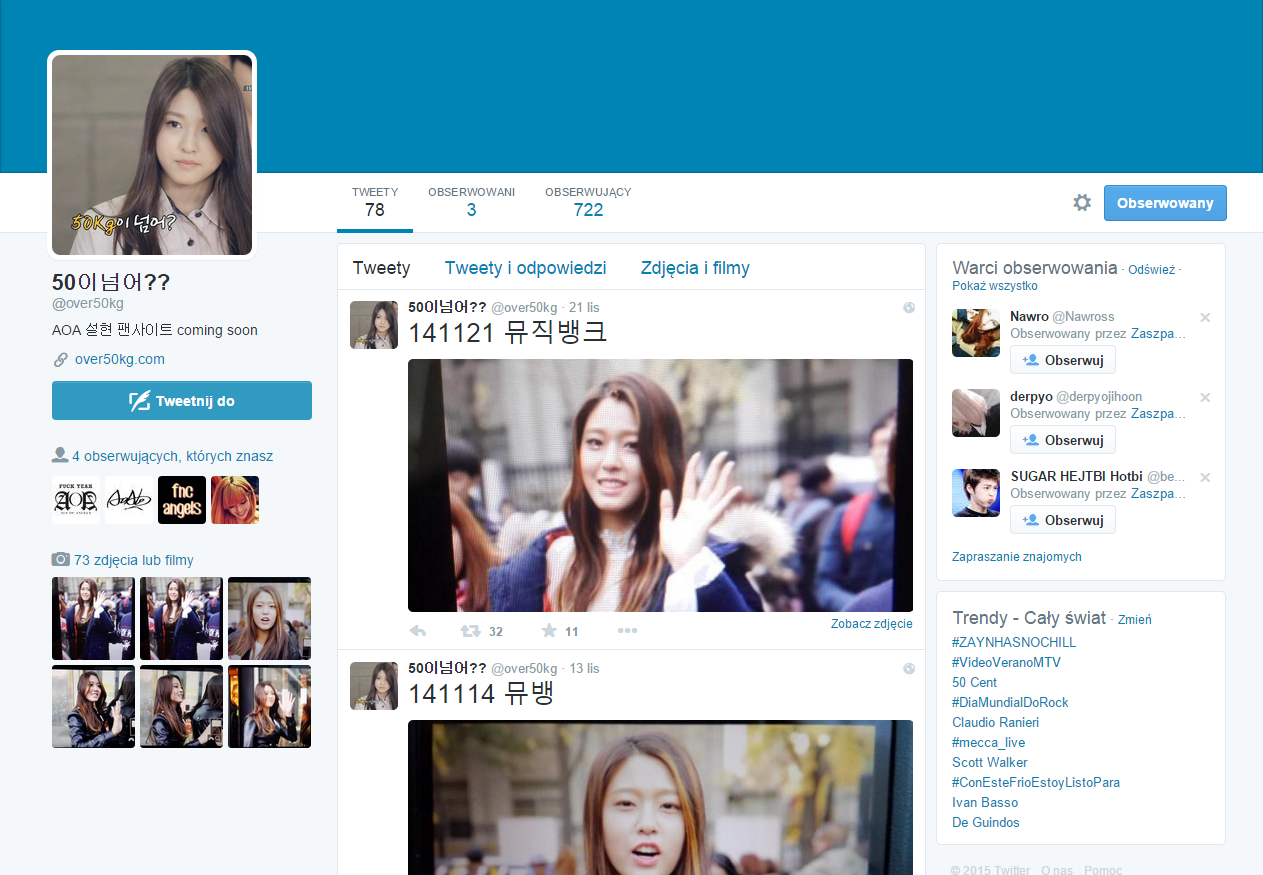
Task: Open the AoA signature follower avatar
Action: (x=129, y=500)
